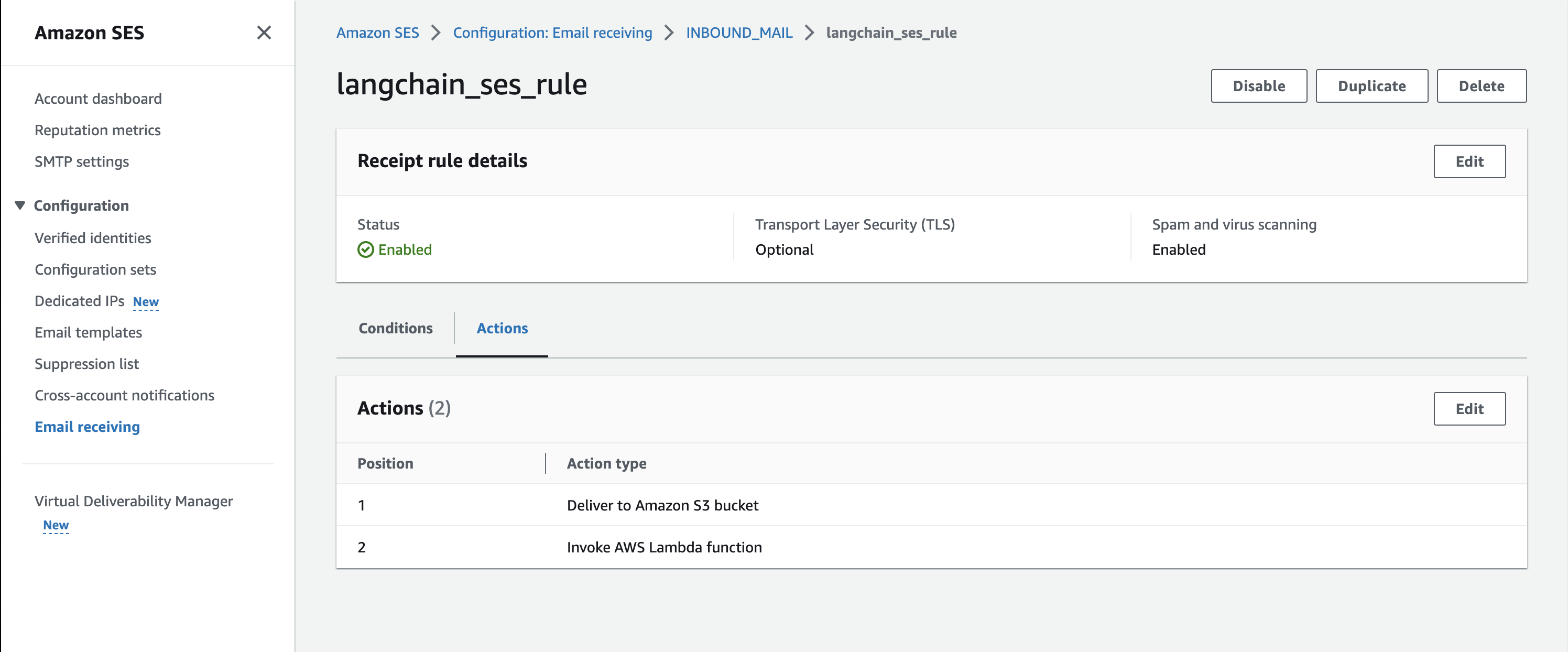Click Edit on Receipt rule details section
1568x652 pixels.
[x=1469, y=161]
